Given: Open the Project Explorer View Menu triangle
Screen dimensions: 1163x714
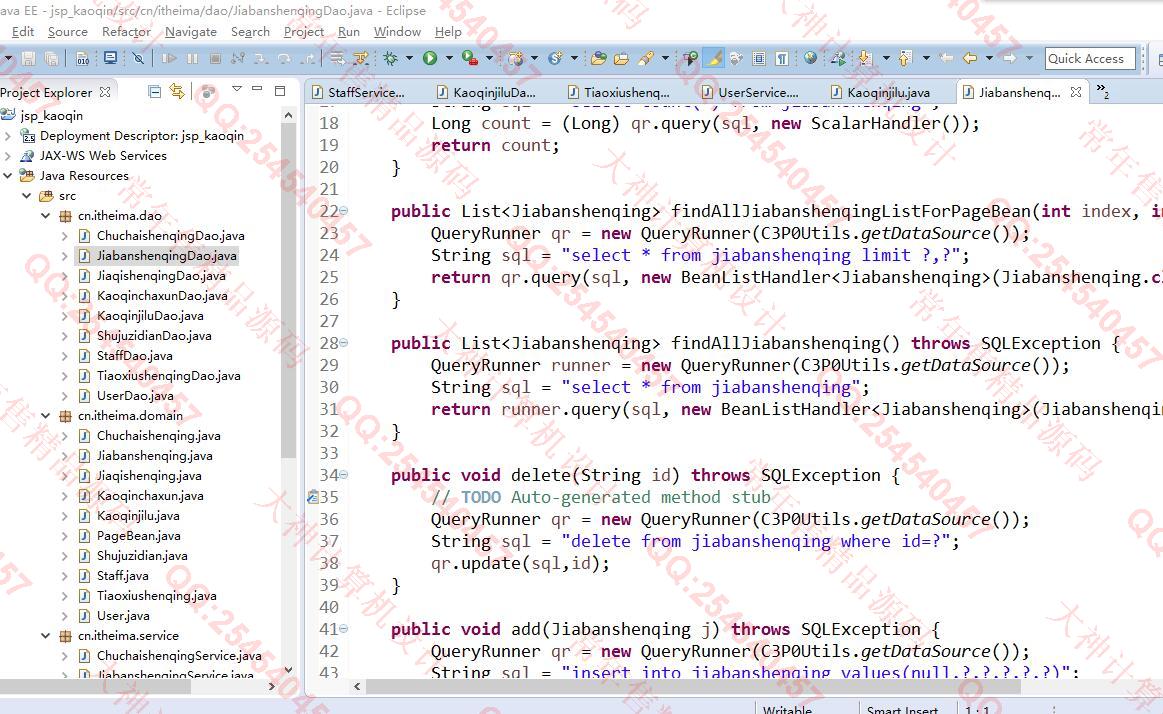Looking at the screenshot, I should point(237,89).
